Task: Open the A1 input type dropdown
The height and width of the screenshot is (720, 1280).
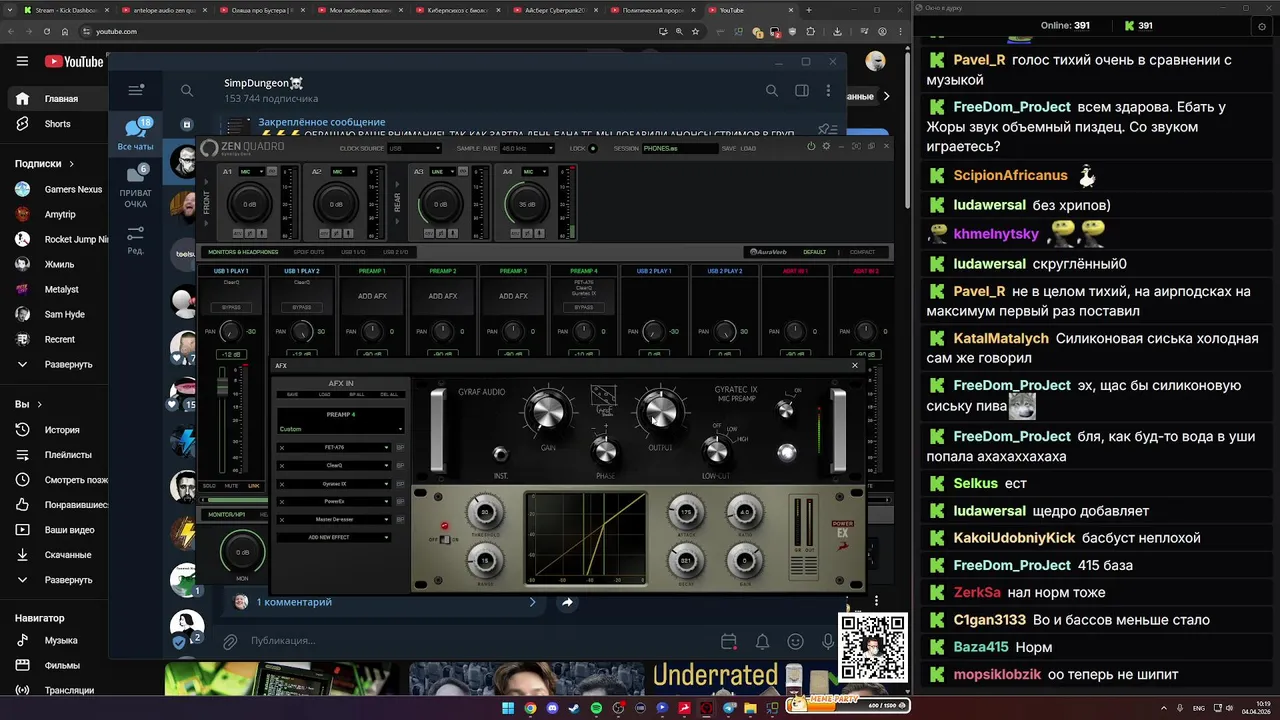Action: [x=252, y=171]
